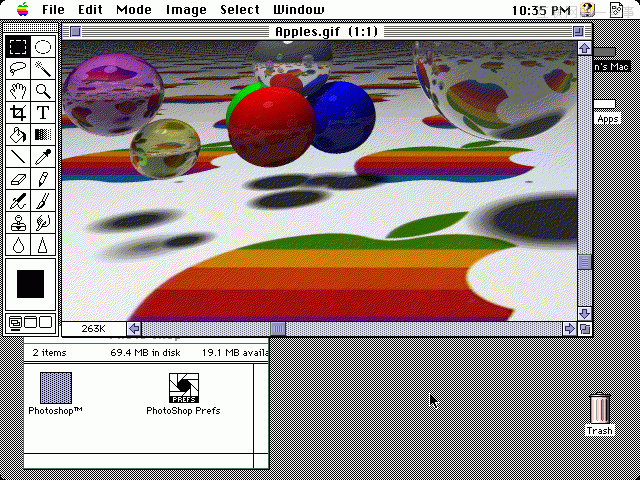This screenshot has width=640, height=480.
Task: Switch to the rightmost screen mode icon
Action: coord(45,322)
